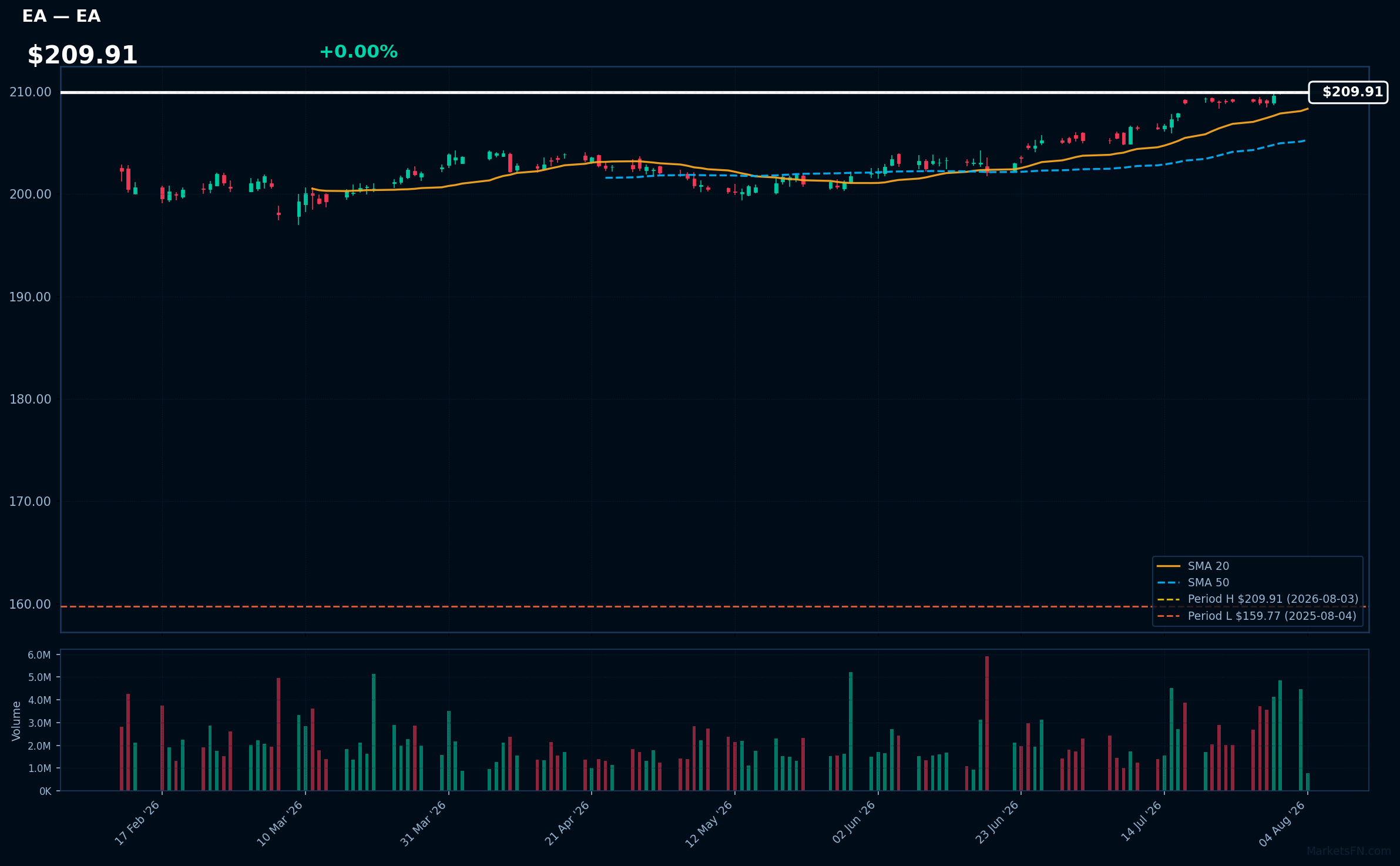Click the vertical Volume axis title
1400x866 pixels.
(16, 721)
